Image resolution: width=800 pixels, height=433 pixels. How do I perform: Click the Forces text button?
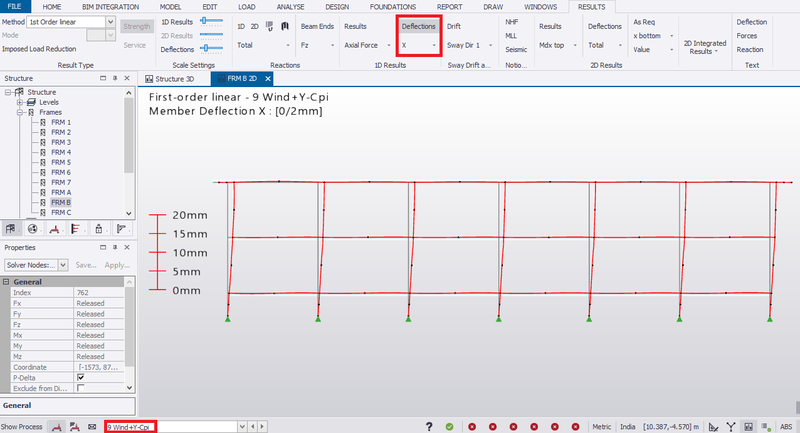[746, 36]
